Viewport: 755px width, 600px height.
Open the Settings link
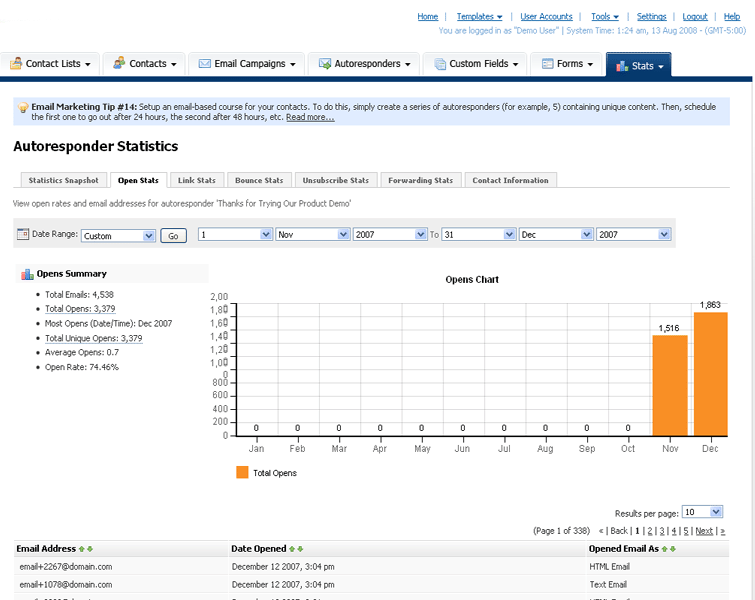click(x=651, y=16)
